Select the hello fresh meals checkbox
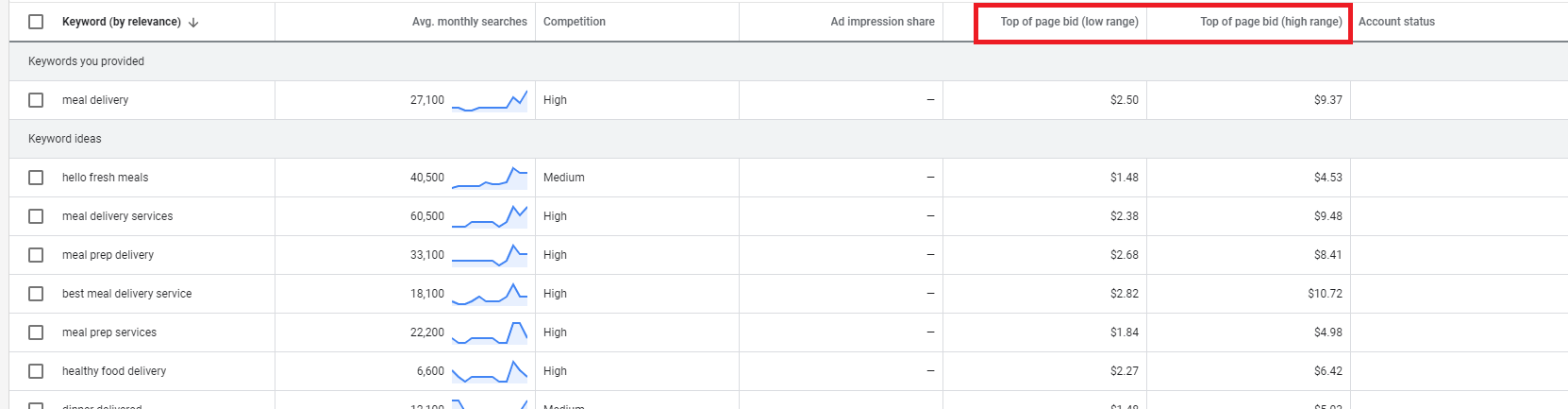This screenshot has height=409, width=1568. pos(36,178)
